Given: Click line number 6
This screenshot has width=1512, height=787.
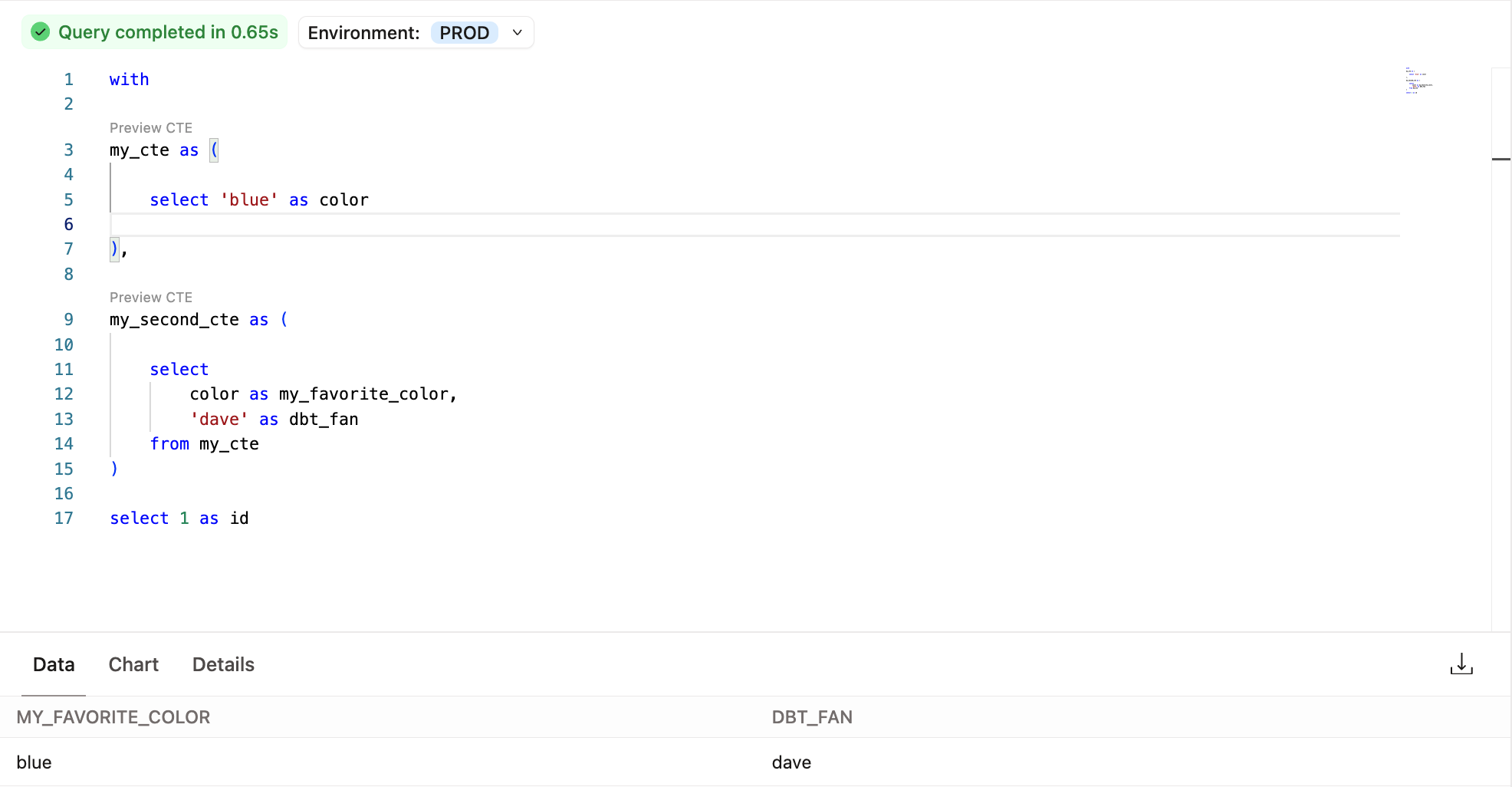Looking at the screenshot, I should coord(68,224).
